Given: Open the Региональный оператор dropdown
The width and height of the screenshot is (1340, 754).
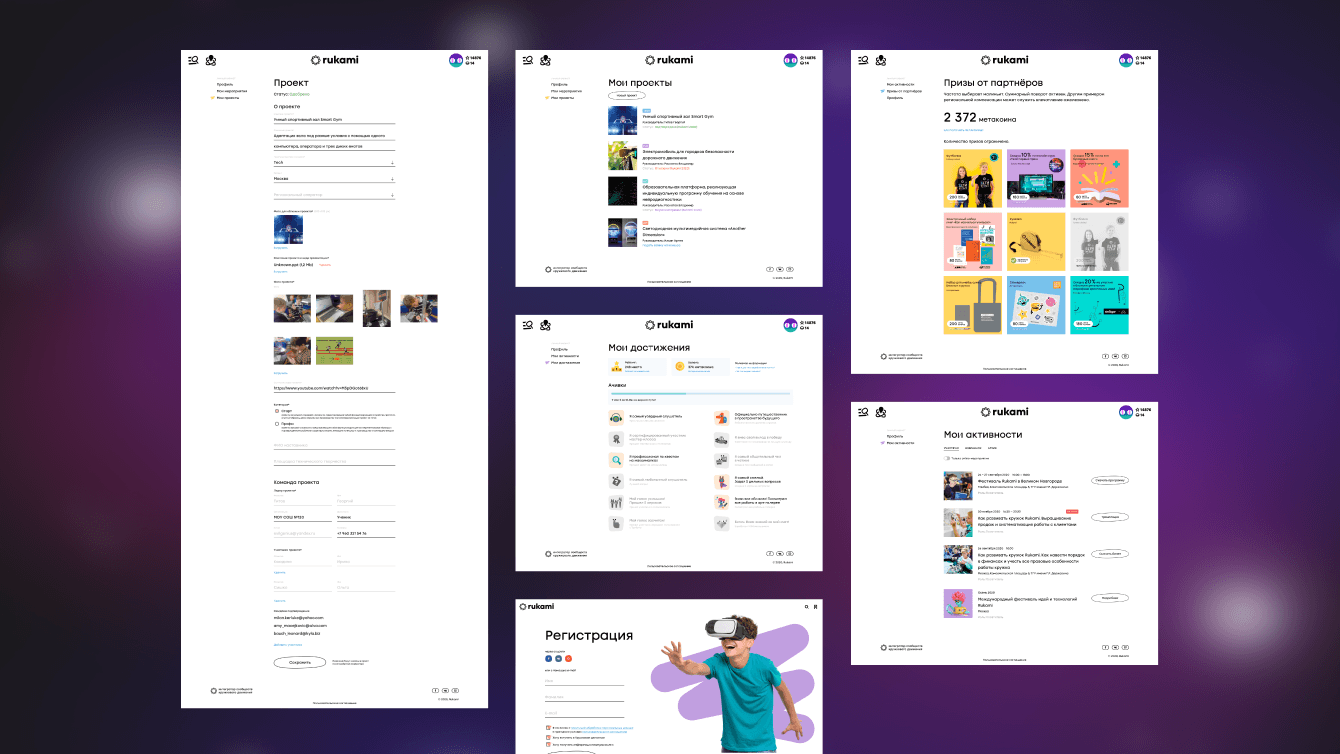Looking at the screenshot, I should point(334,196).
